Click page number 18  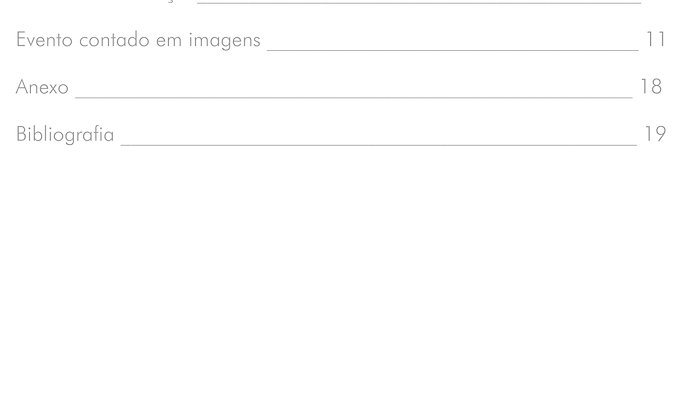coord(651,87)
